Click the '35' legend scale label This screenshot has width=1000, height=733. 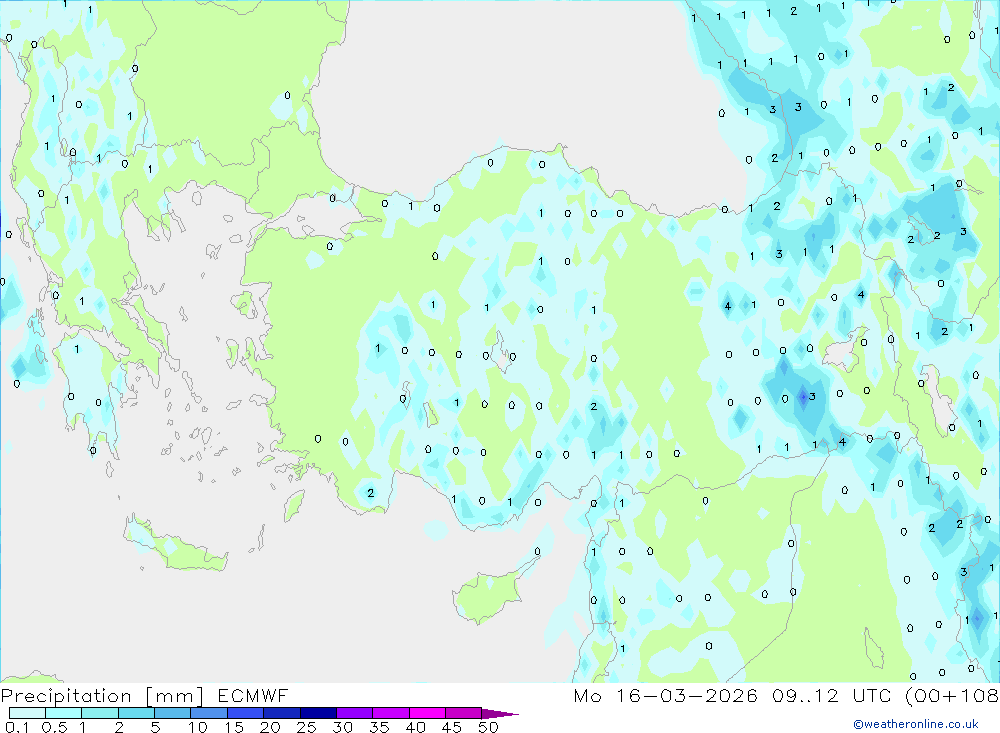379,727
